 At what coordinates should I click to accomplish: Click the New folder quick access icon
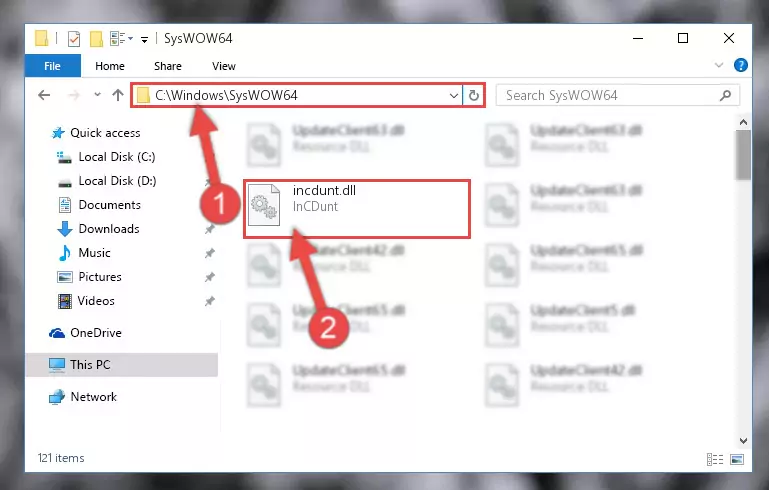click(96, 38)
